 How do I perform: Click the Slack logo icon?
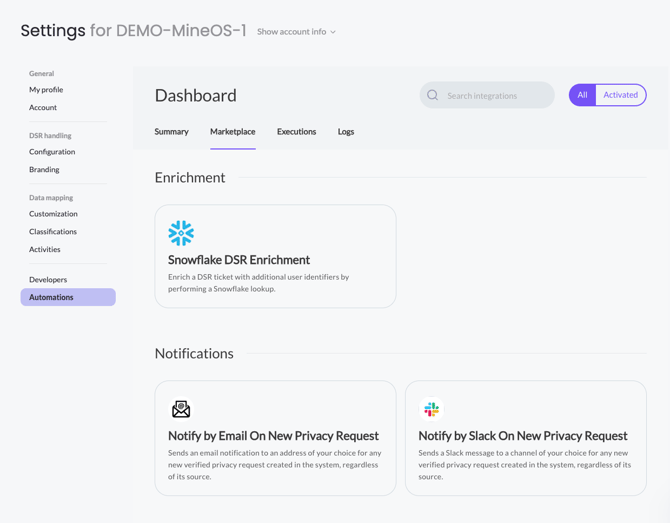[x=431, y=409]
